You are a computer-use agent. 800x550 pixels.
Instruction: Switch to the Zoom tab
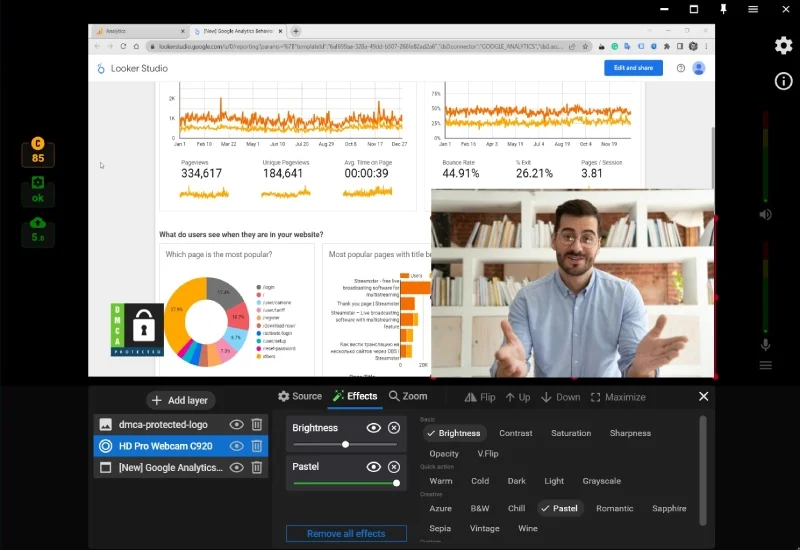tap(408, 396)
